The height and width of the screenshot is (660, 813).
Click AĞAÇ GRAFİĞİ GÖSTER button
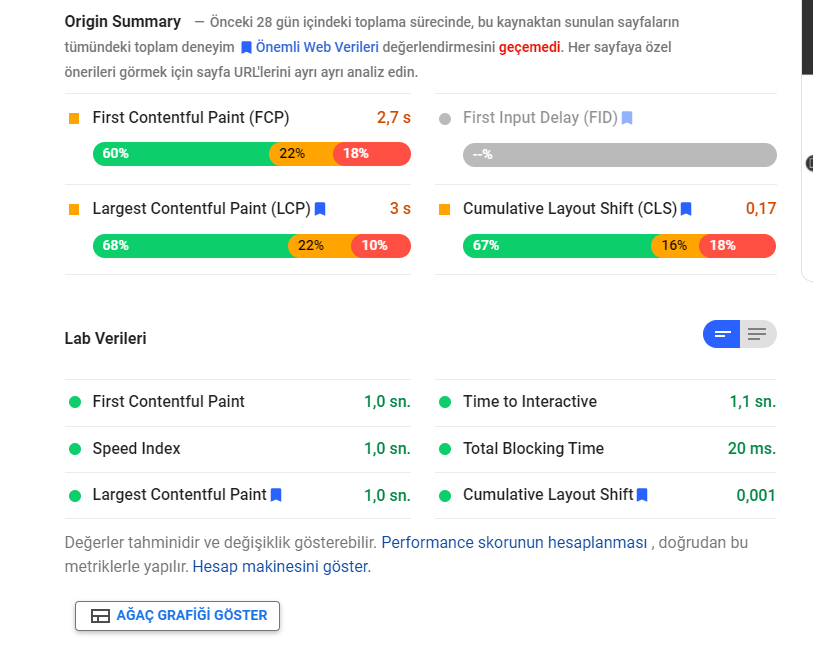pyautogui.click(x=177, y=616)
